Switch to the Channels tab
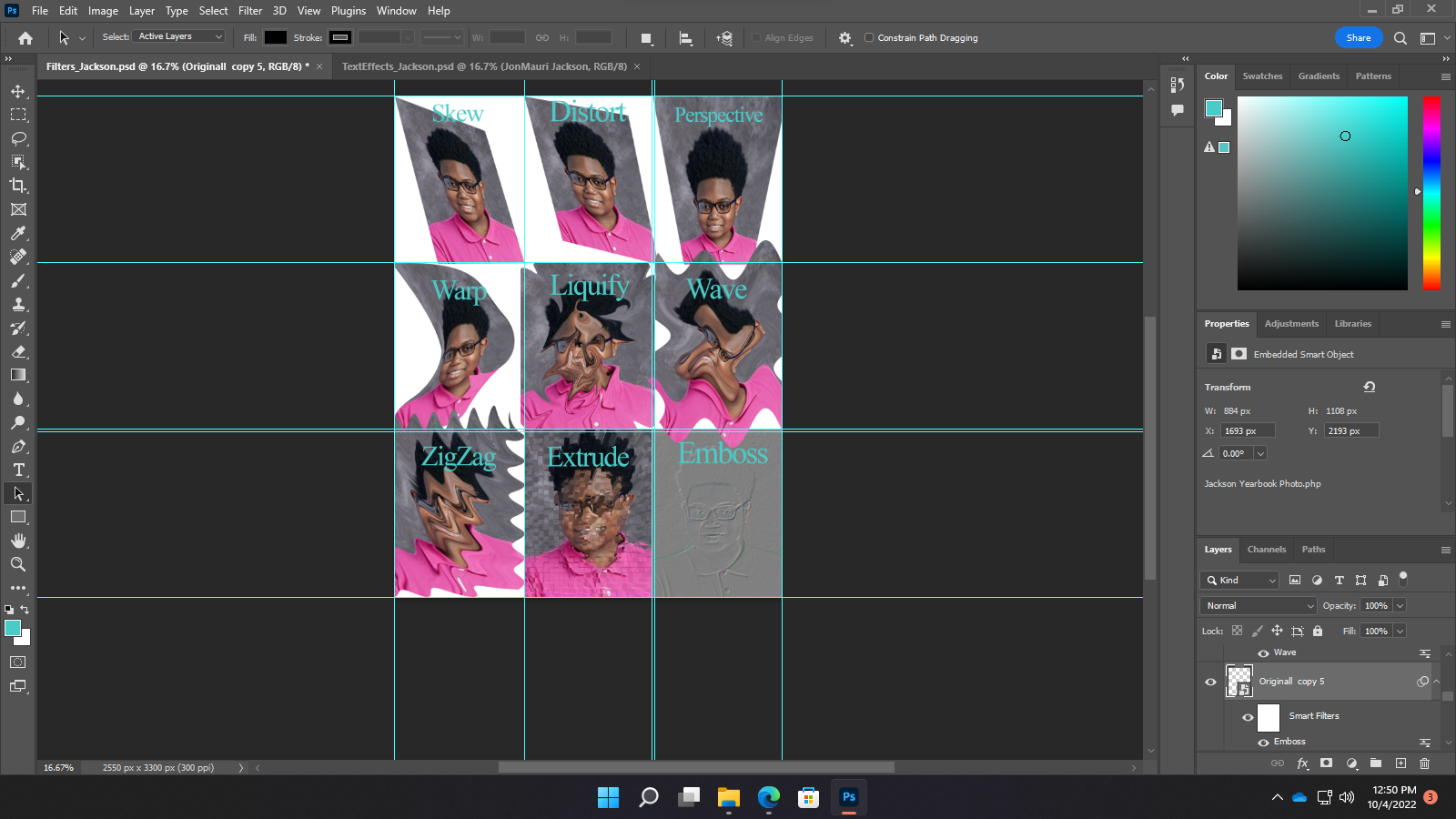The image size is (1456, 819). pos(1266,550)
